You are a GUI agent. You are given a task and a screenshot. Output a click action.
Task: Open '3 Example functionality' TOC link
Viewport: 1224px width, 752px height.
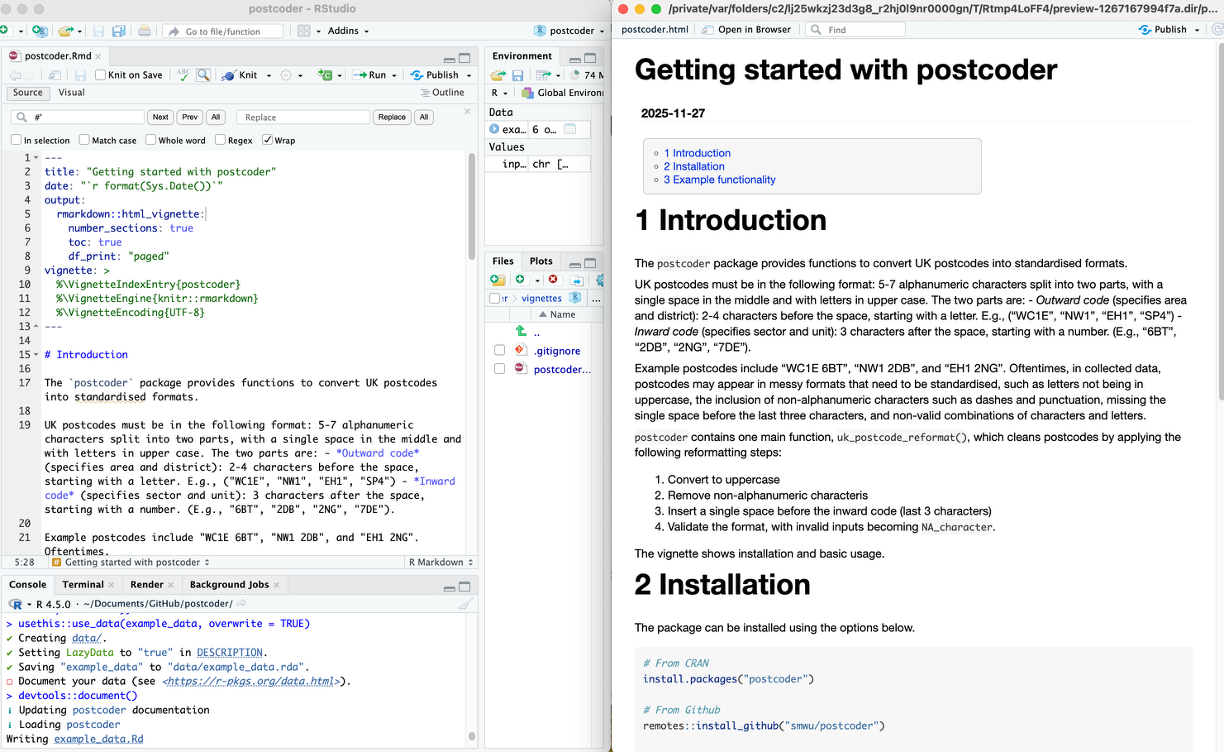(719, 180)
